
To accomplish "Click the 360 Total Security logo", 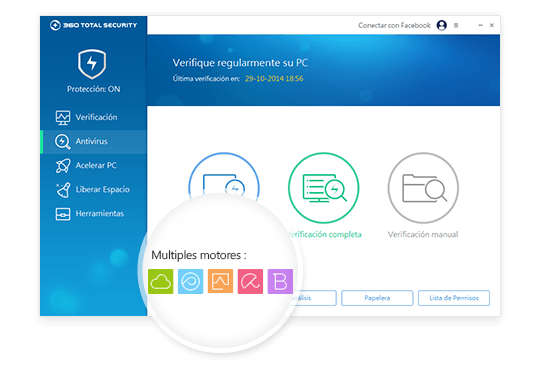I will pyautogui.click(x=93, y=25).
